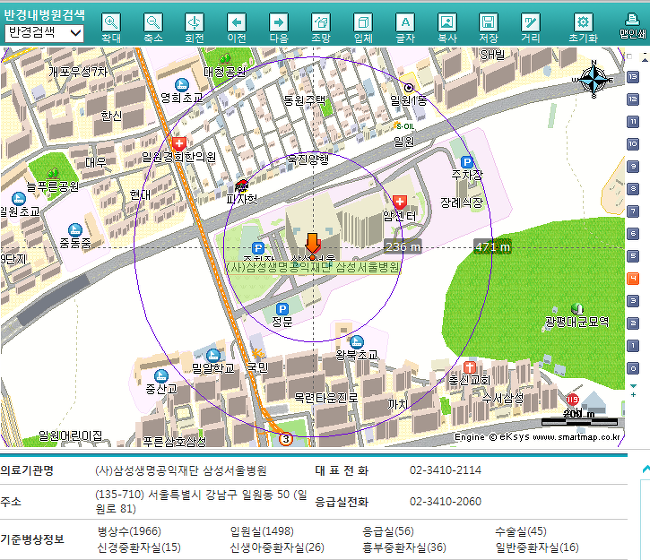This screenshot has width=650, height=560.
Task: Click the 축소 (zoom out) toolbar icon
Action: point(153,23)
